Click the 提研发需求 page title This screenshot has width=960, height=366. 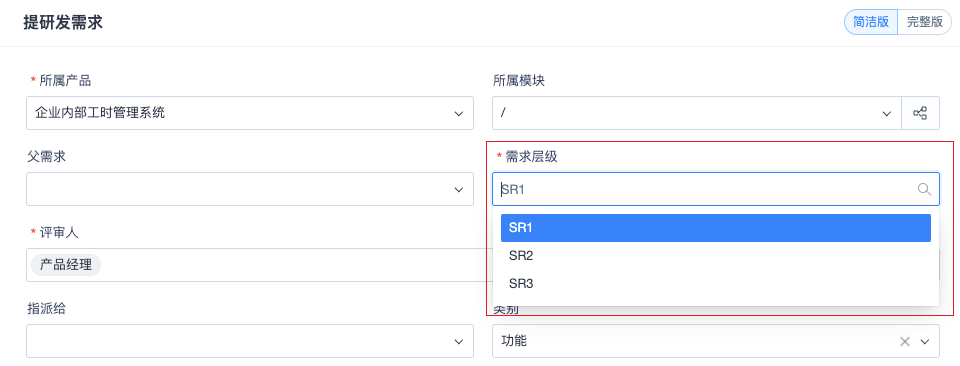coord(62,23)
